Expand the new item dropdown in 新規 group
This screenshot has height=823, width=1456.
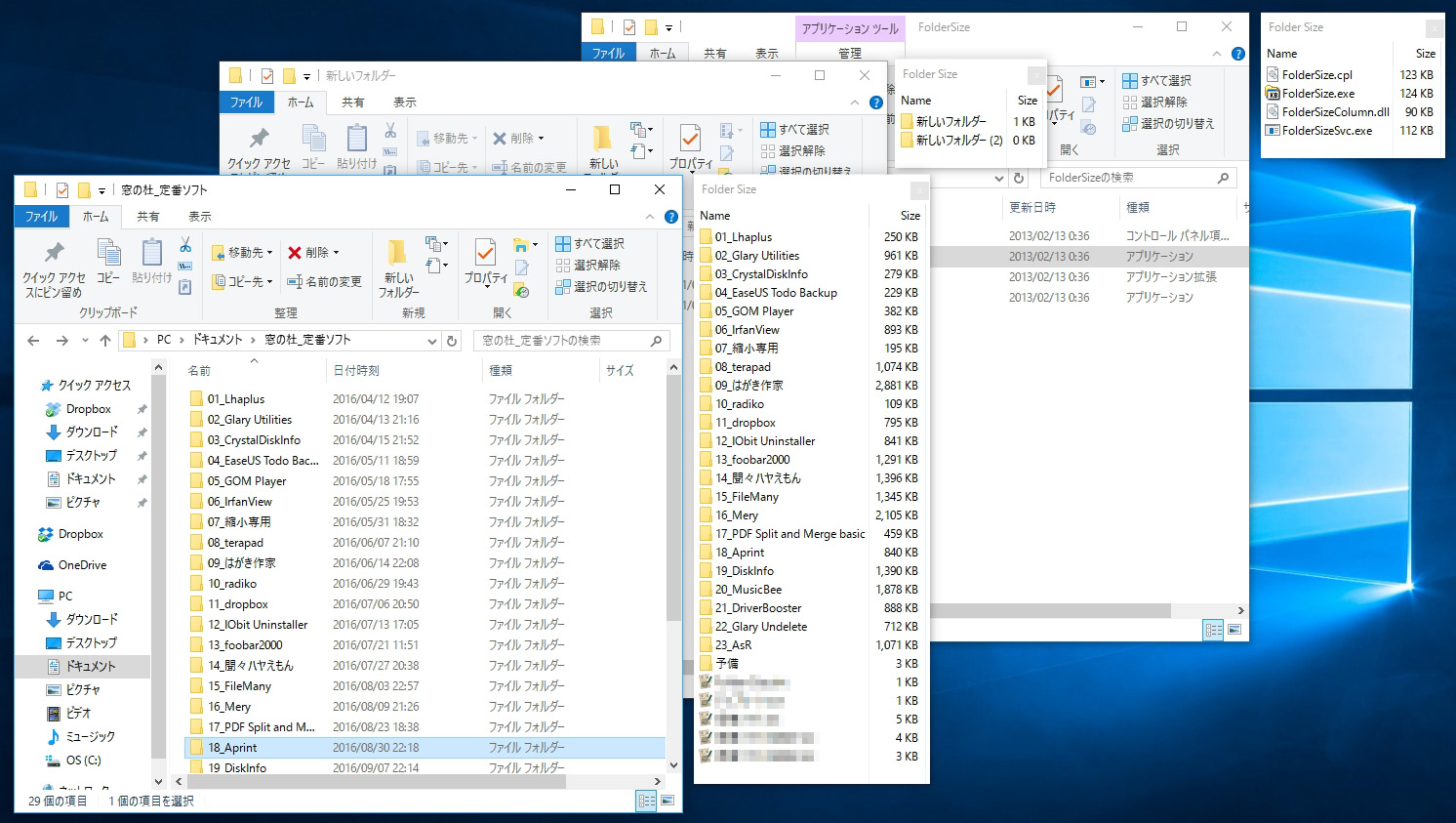tap(436, 243)
